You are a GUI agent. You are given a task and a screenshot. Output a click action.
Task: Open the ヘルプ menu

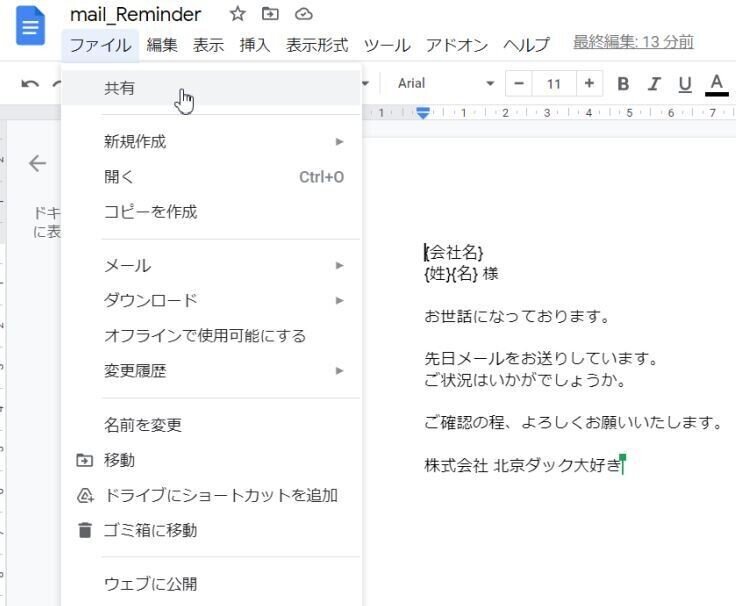(526, 45)
